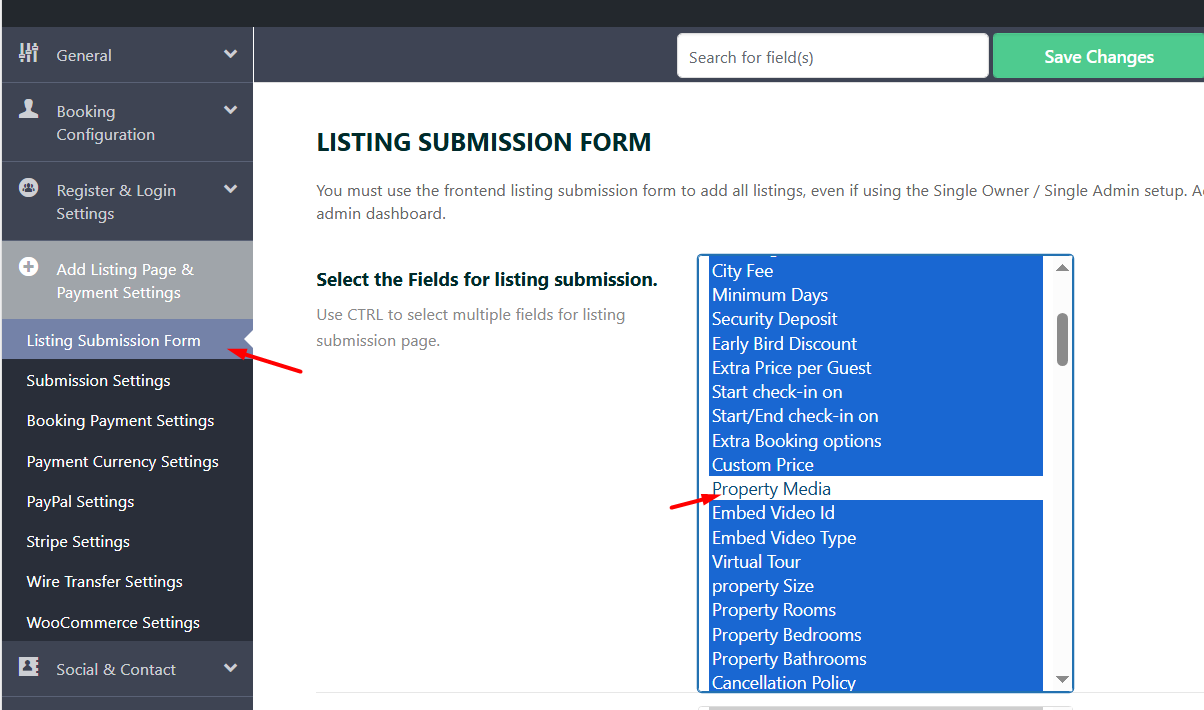Image resolution: width=1204 pixels, height=710 pixels.
Task: Expand the Booking Configuration chevron
Action: [231, 110]
